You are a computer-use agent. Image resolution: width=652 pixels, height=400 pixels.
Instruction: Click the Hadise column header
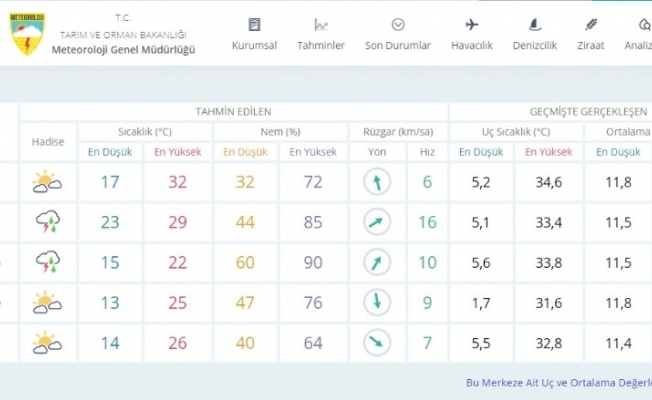47,141
